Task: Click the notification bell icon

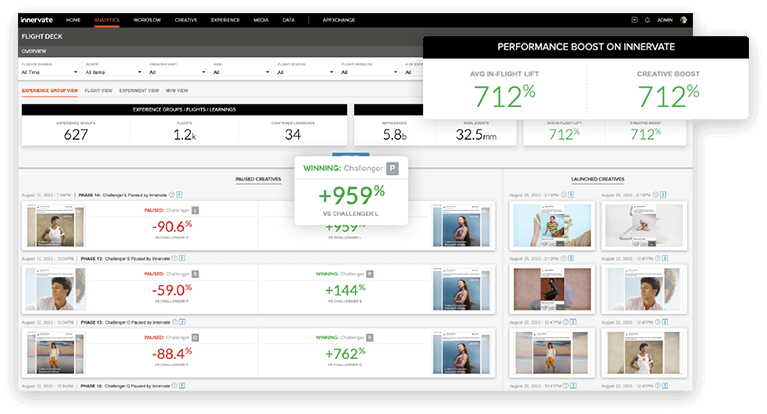Action: [x=647, y=19]
